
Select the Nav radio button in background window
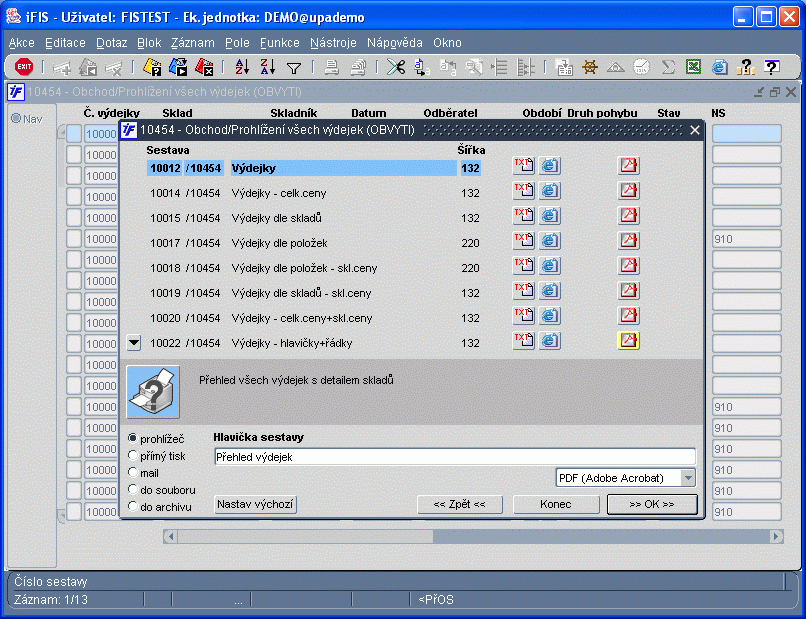(16, 118)
